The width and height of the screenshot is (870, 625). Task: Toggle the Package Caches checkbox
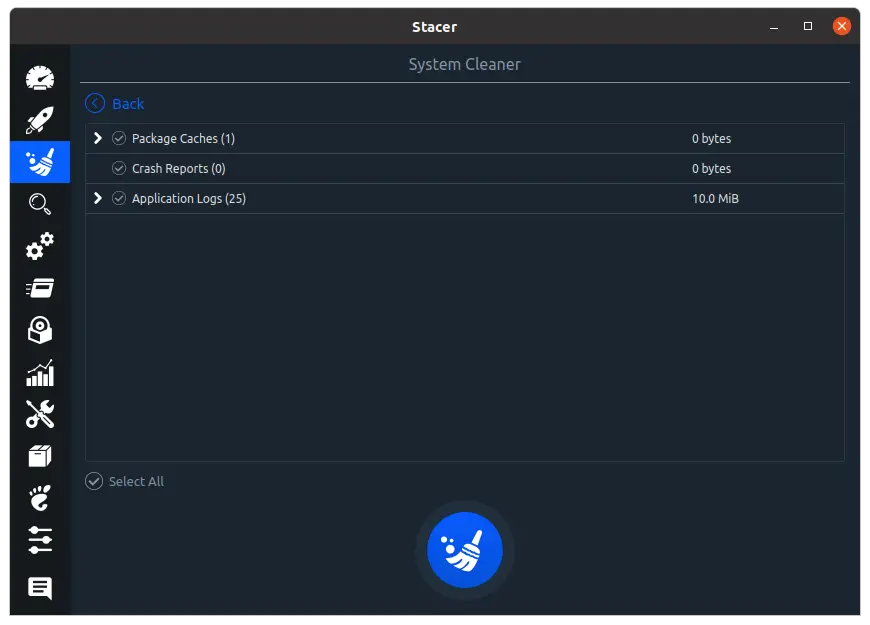119,138
